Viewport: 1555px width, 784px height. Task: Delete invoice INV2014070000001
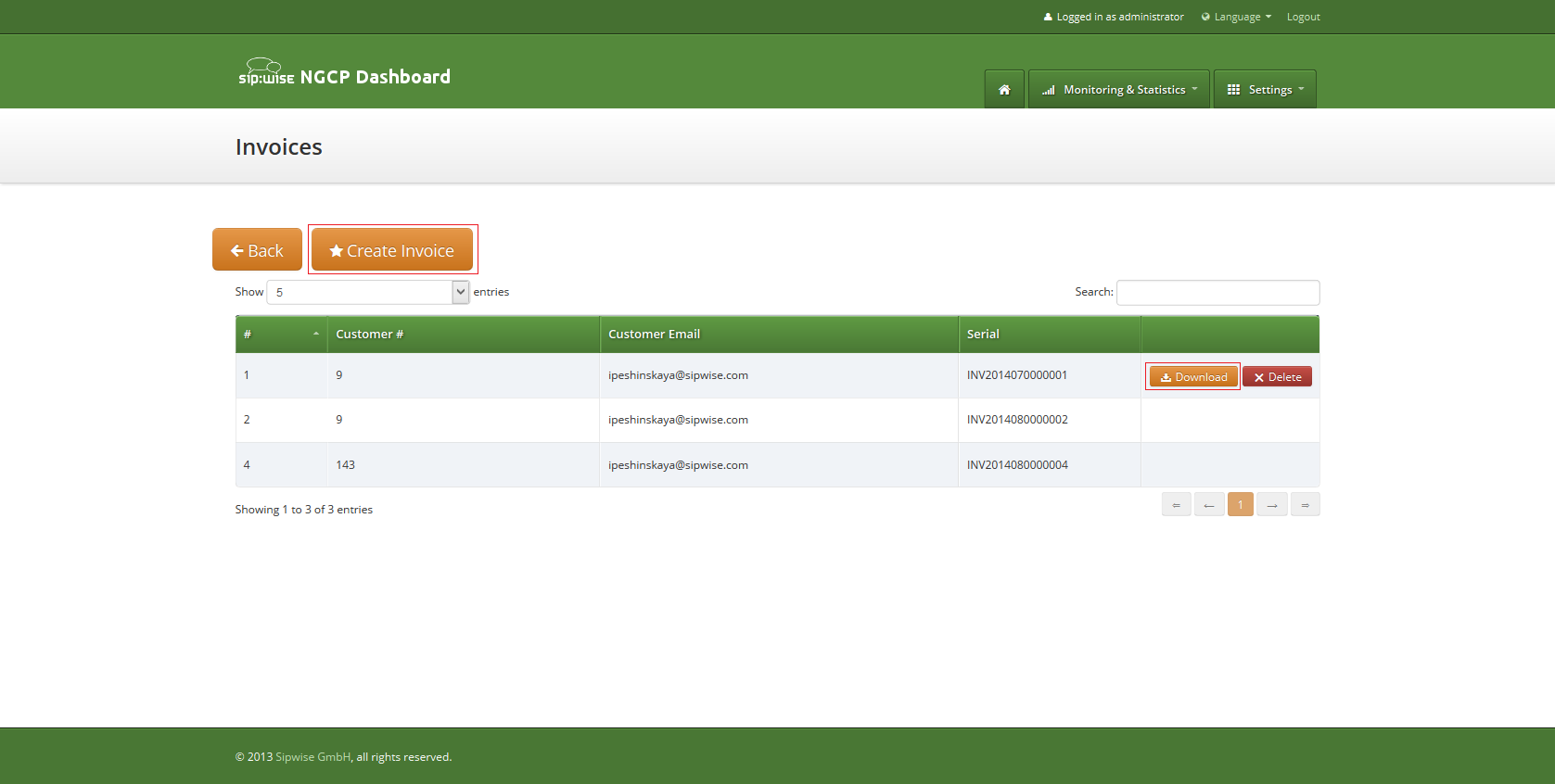pyautogui.click(x=1277, y=376)
